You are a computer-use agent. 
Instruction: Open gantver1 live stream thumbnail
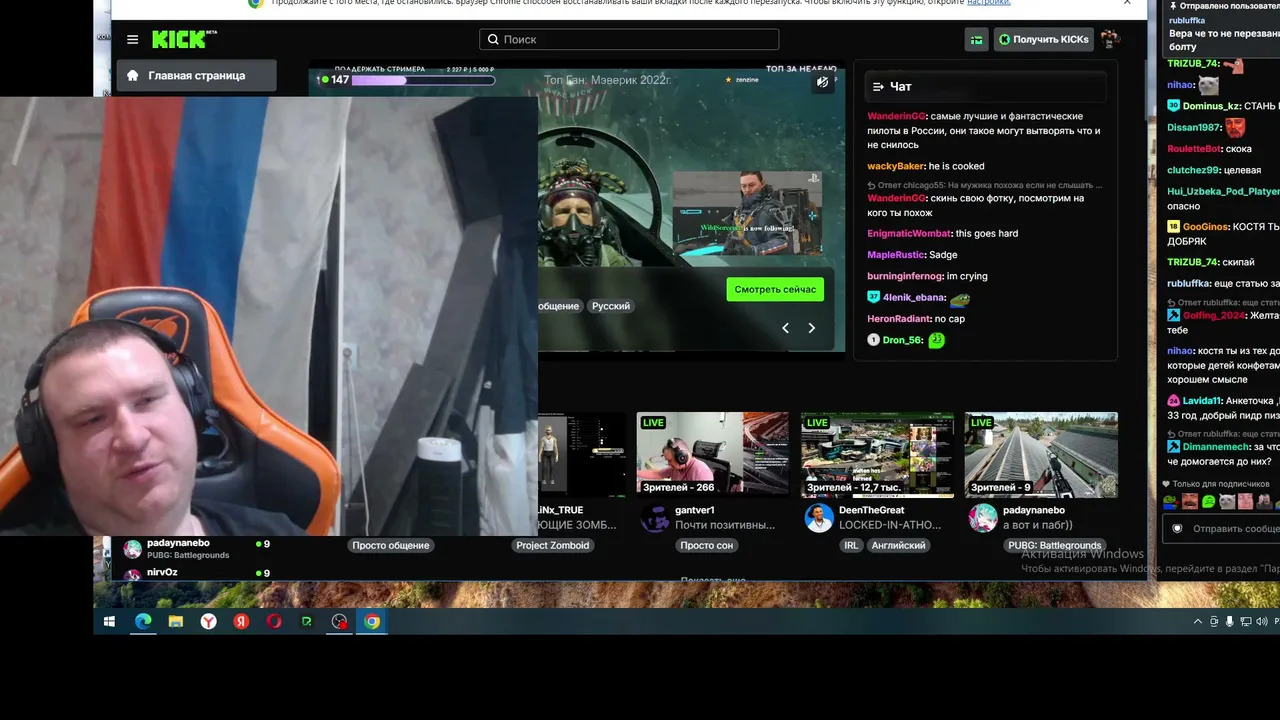pos(712,455)
